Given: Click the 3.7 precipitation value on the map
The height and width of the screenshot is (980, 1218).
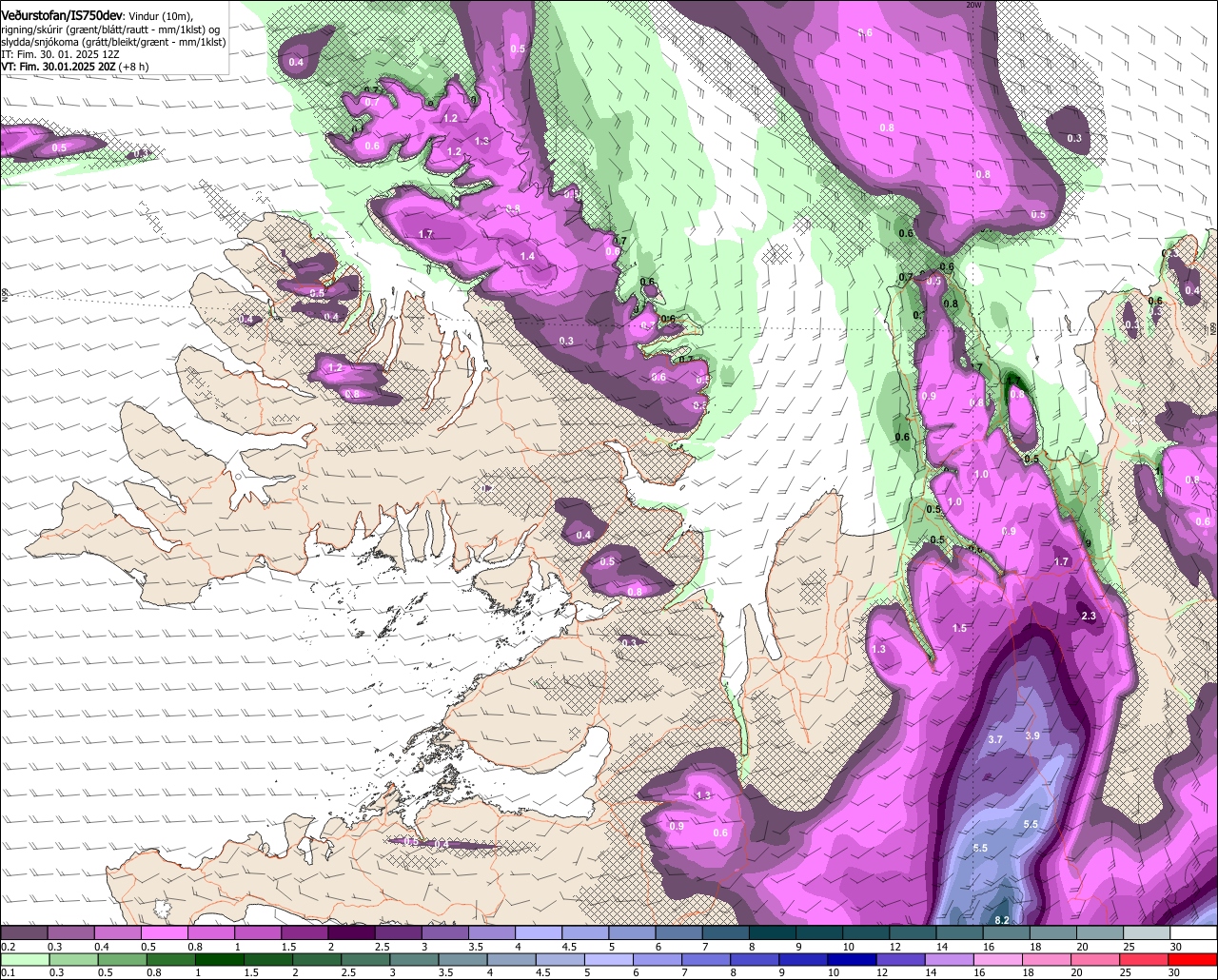Looking at the screenshot, I should tap(995, 739).
